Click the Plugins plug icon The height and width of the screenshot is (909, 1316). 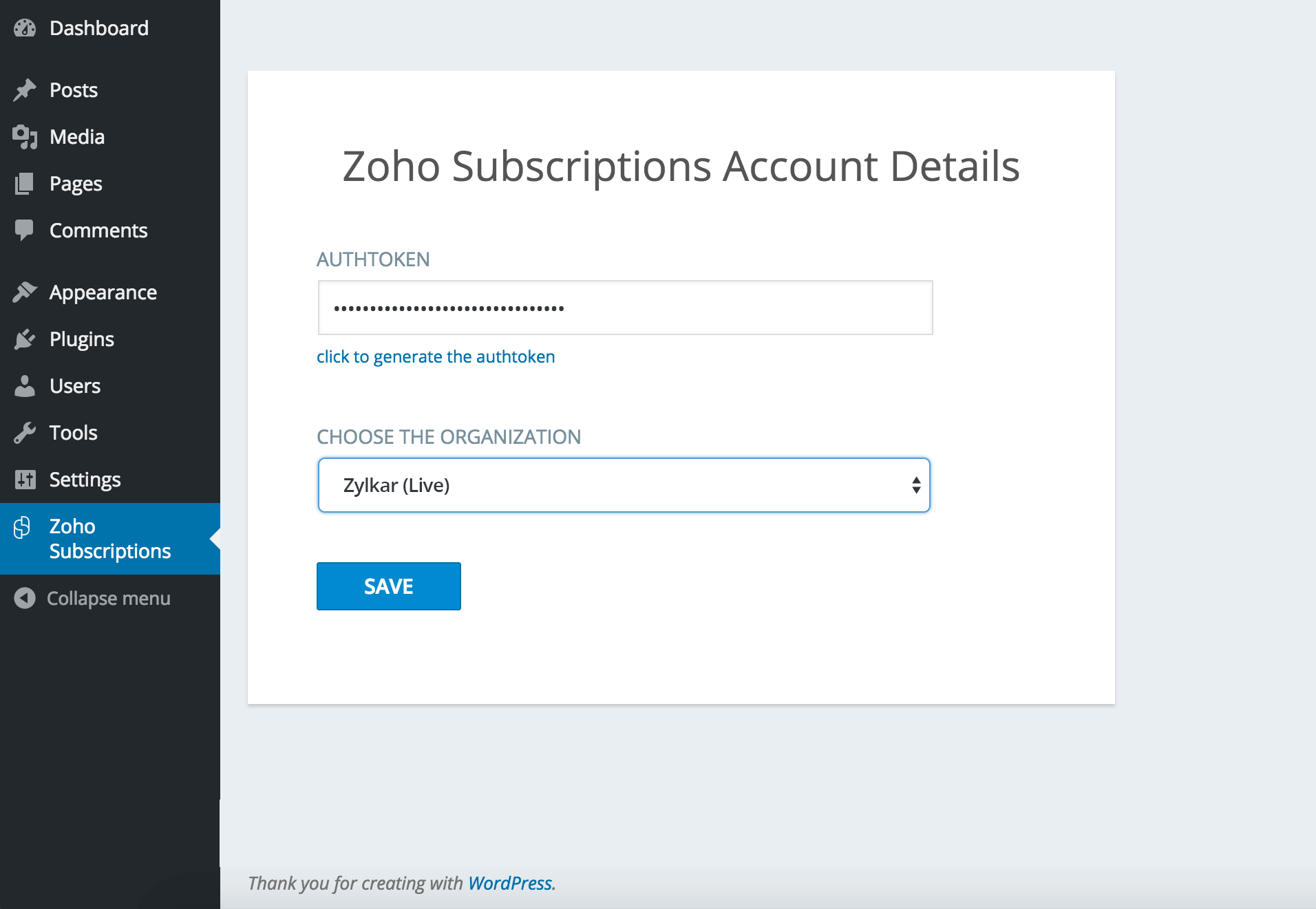tap(25, 339)
